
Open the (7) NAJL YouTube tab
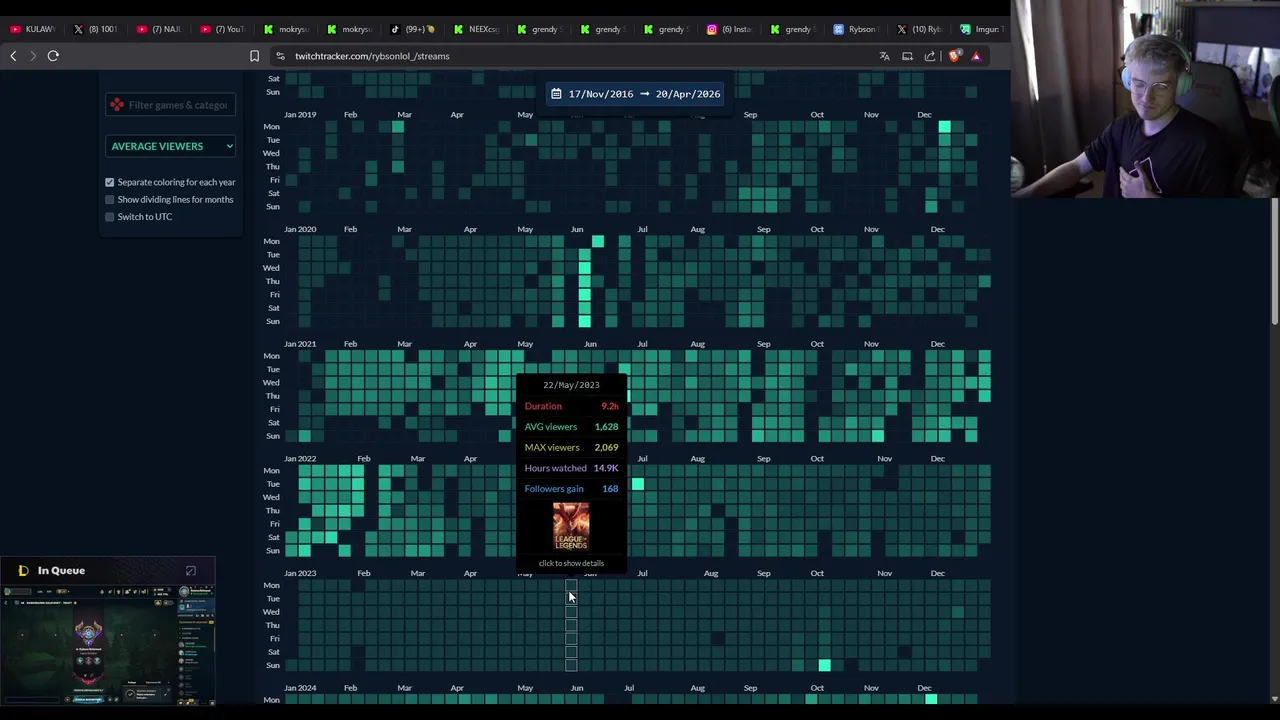point(159,29)
